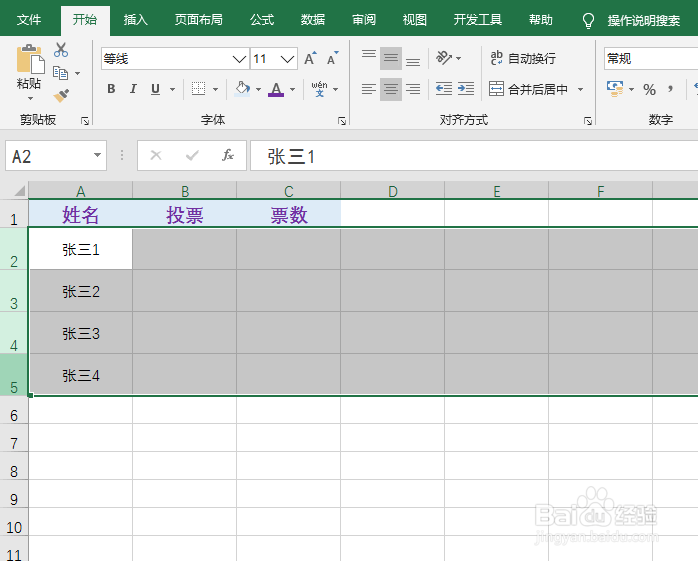This screenshot has height=561, width=698.
Task: Increase font size with larger A
Action: pyautogui.click(x=310, y=58)
